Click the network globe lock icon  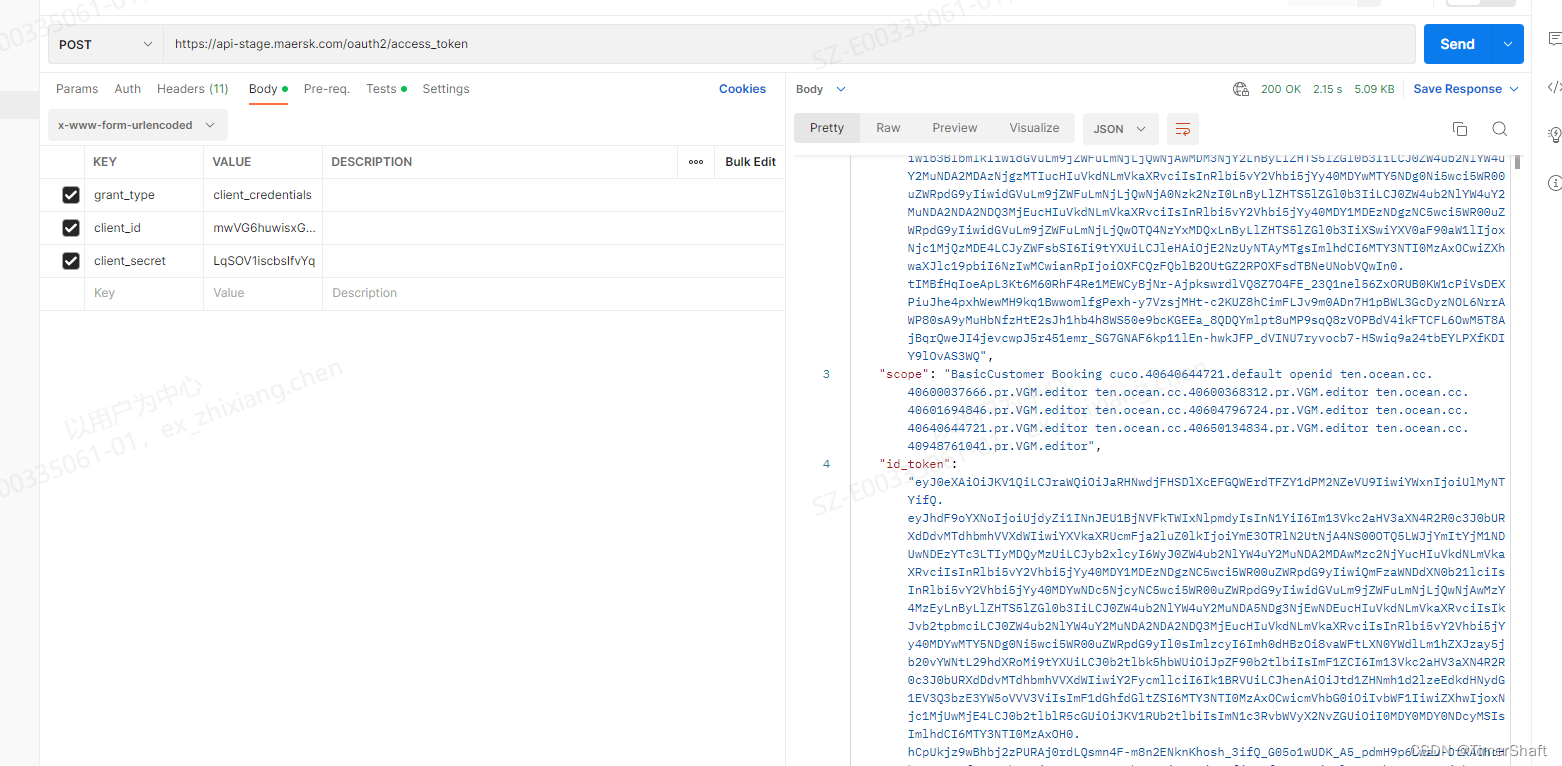pyautogui.click(x=1241, y=89)
